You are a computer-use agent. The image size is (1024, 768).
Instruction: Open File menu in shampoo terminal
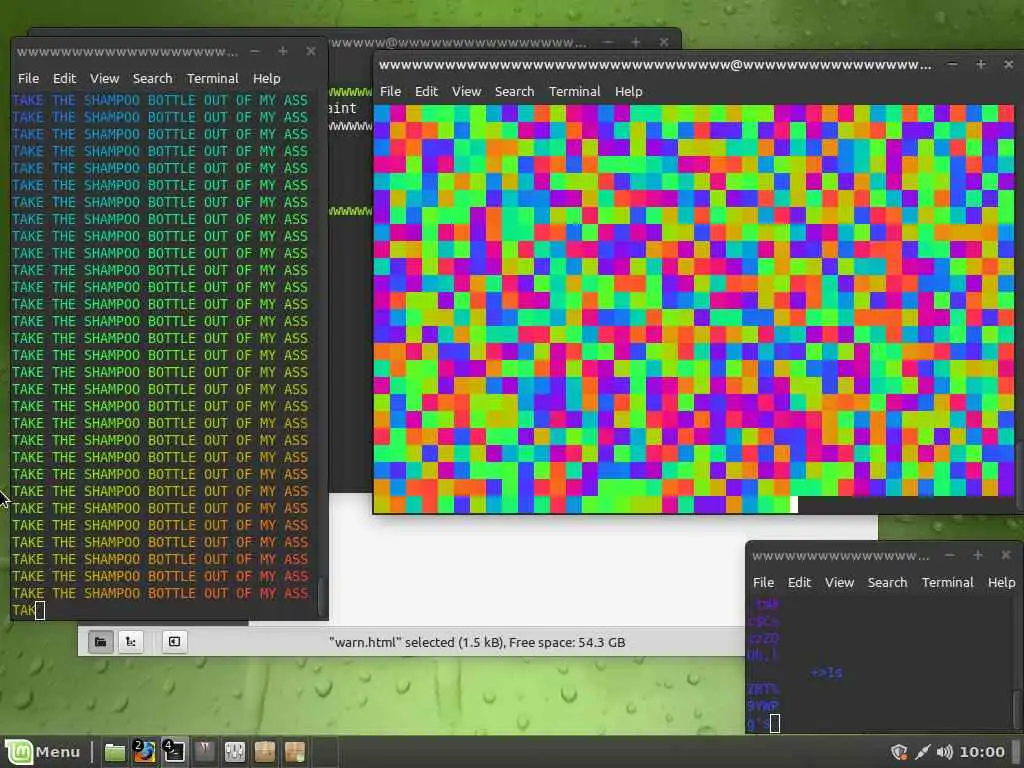pos(28,78)
